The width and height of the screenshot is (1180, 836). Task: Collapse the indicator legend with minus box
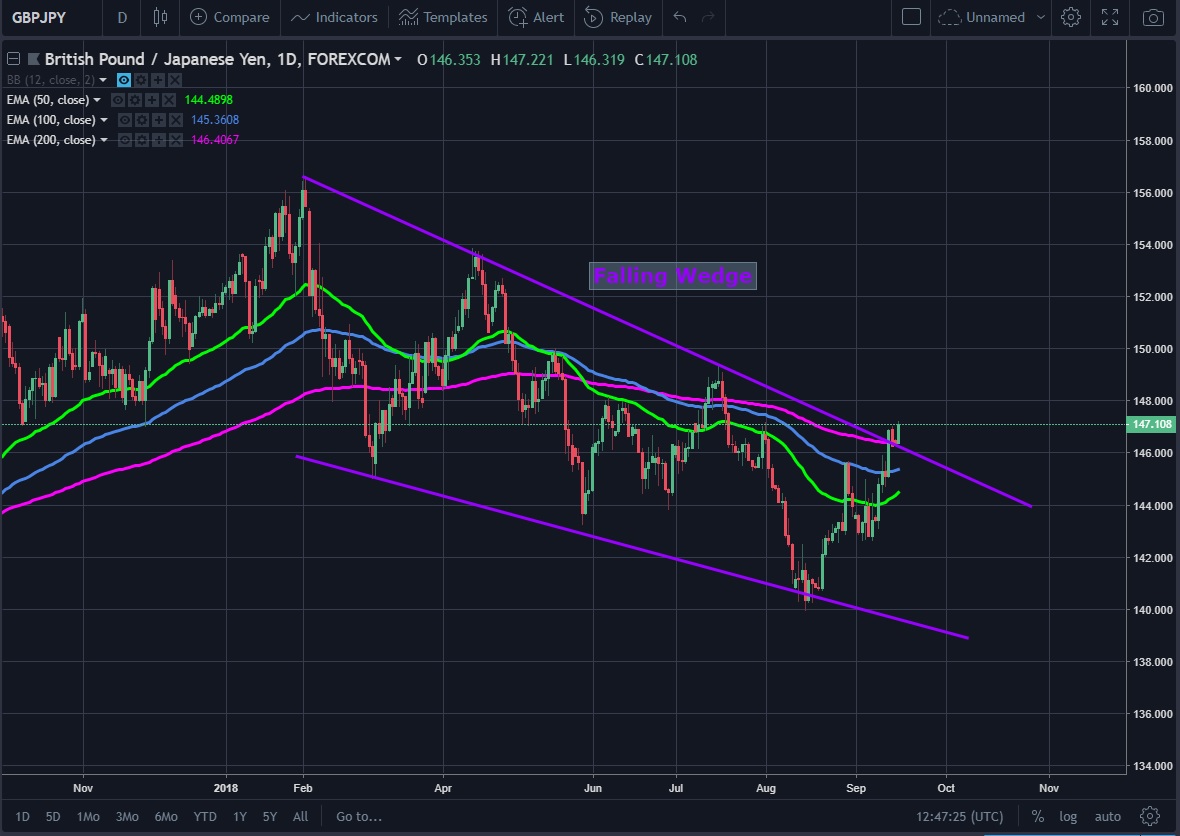13,60
